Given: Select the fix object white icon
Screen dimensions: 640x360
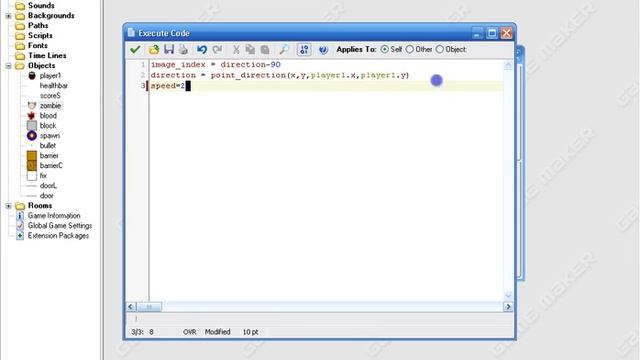Looking at the screenshot, I should (32, 176).
